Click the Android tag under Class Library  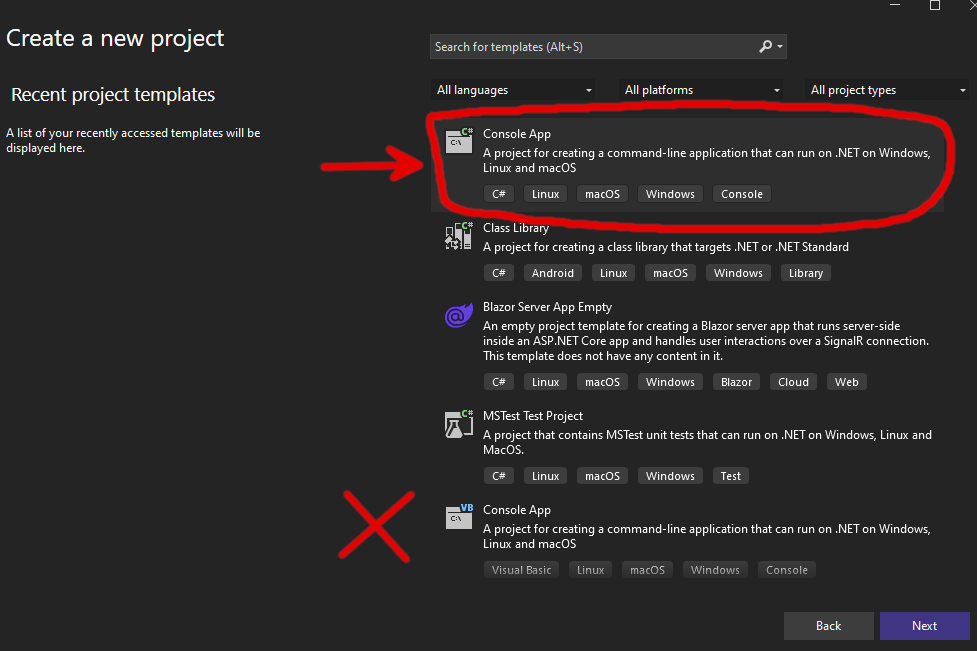(553, 272)
